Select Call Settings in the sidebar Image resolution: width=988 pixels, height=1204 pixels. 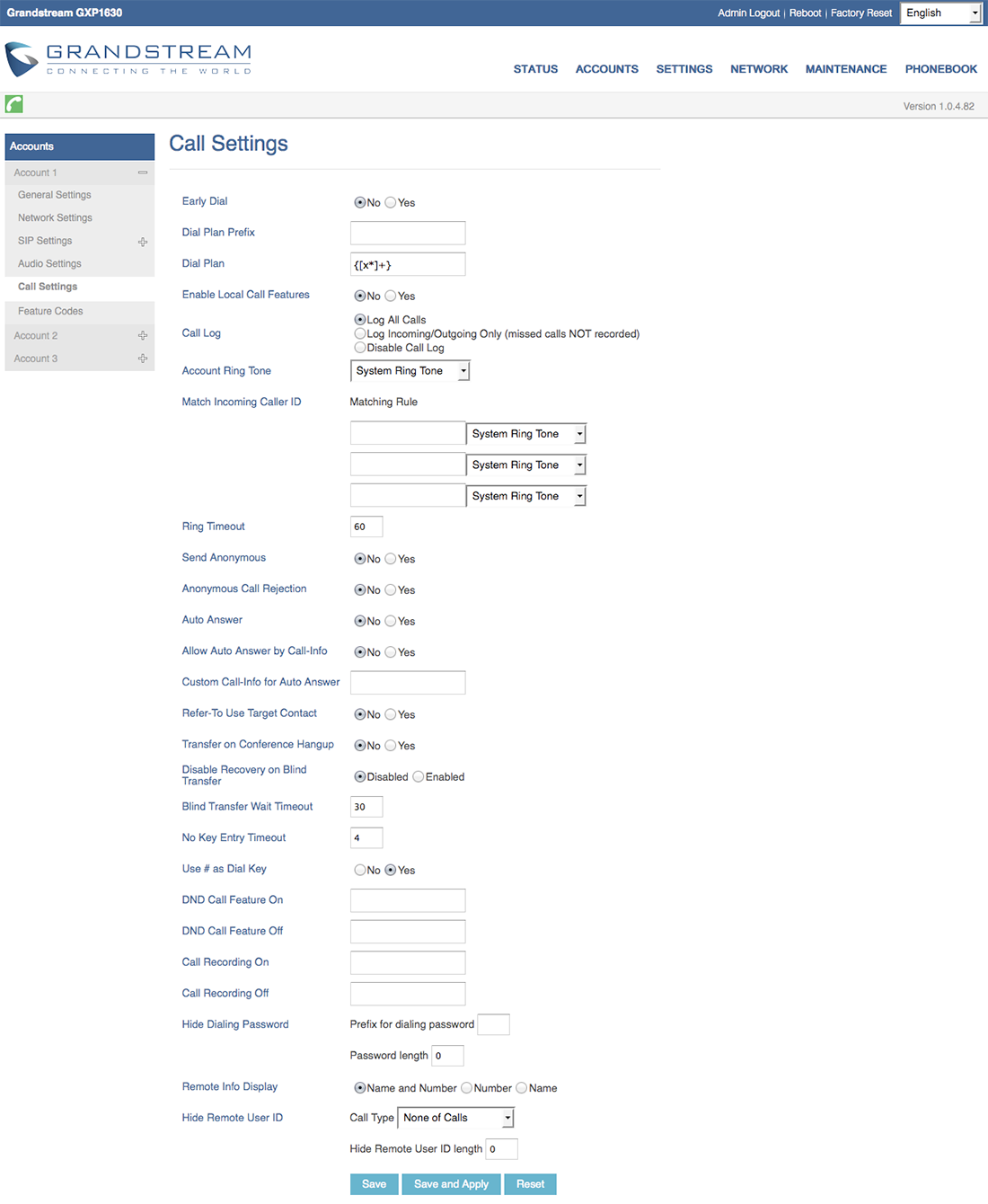tap(48, 288)
